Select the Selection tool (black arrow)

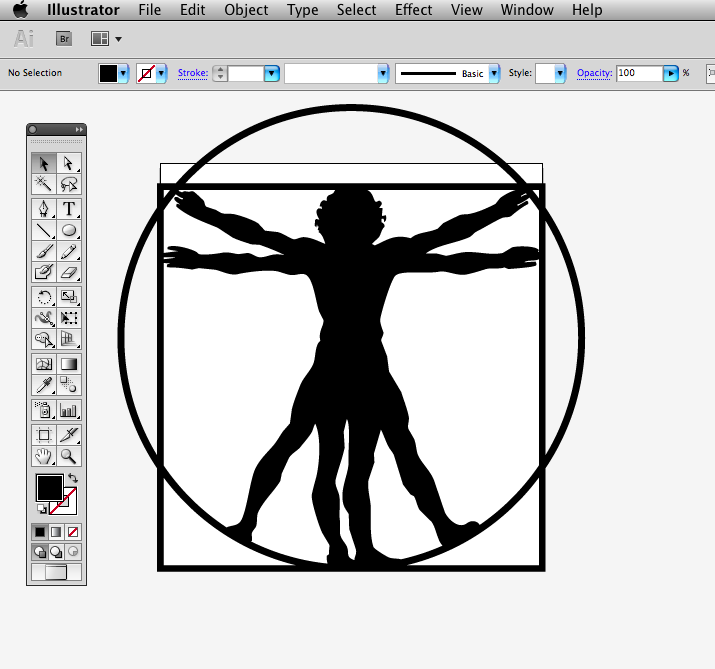[x=44, y=163]
